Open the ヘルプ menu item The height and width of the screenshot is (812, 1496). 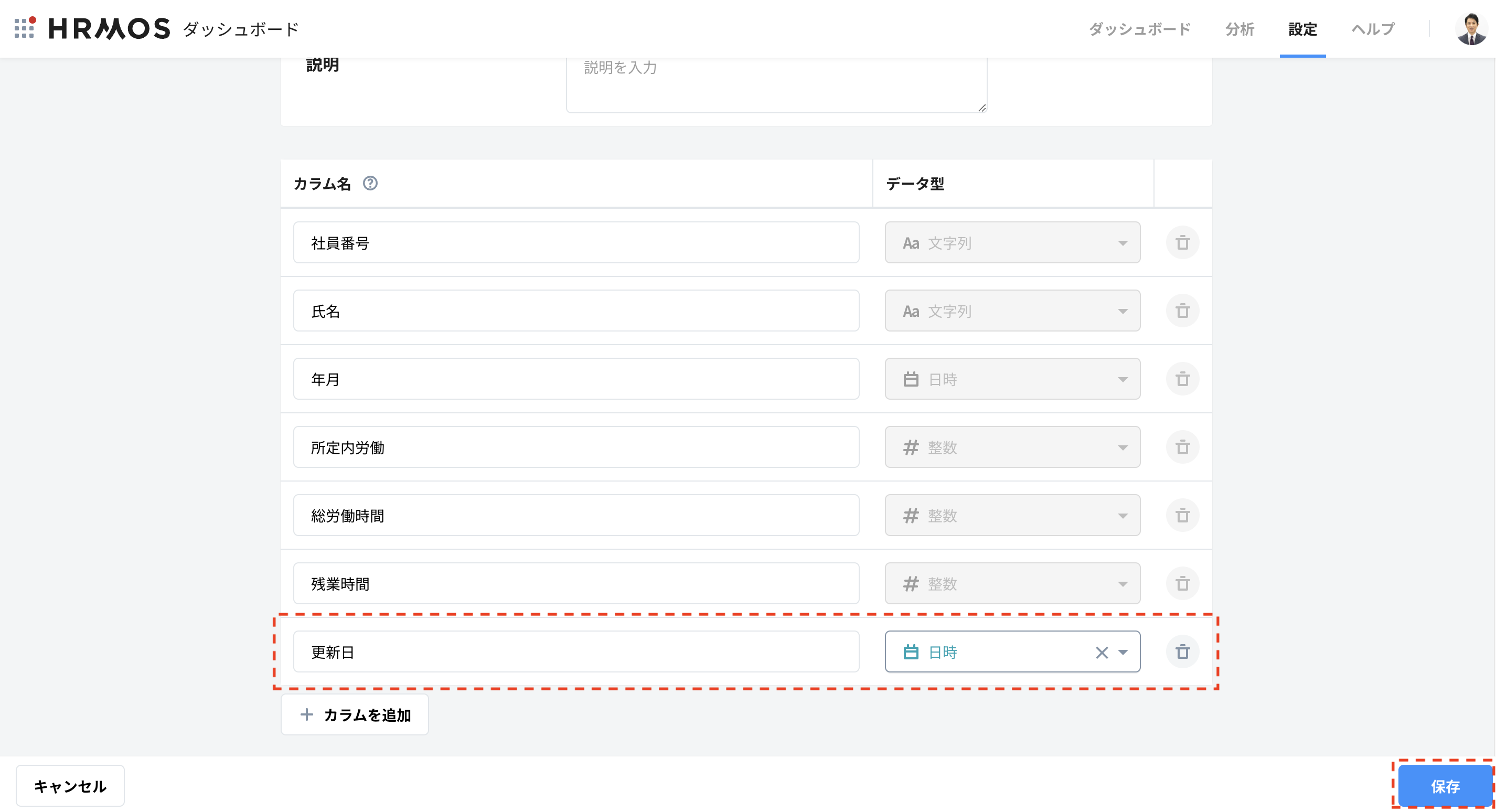[x=1372, y=29]
